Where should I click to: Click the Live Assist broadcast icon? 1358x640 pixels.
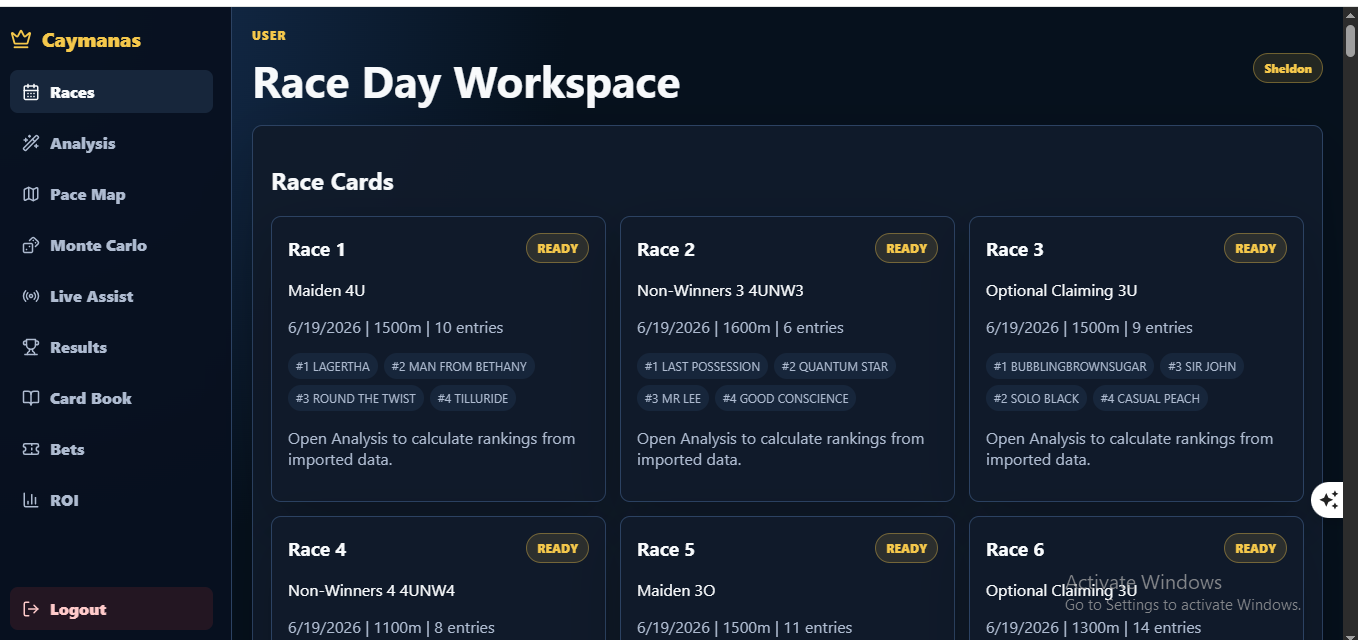31,296
